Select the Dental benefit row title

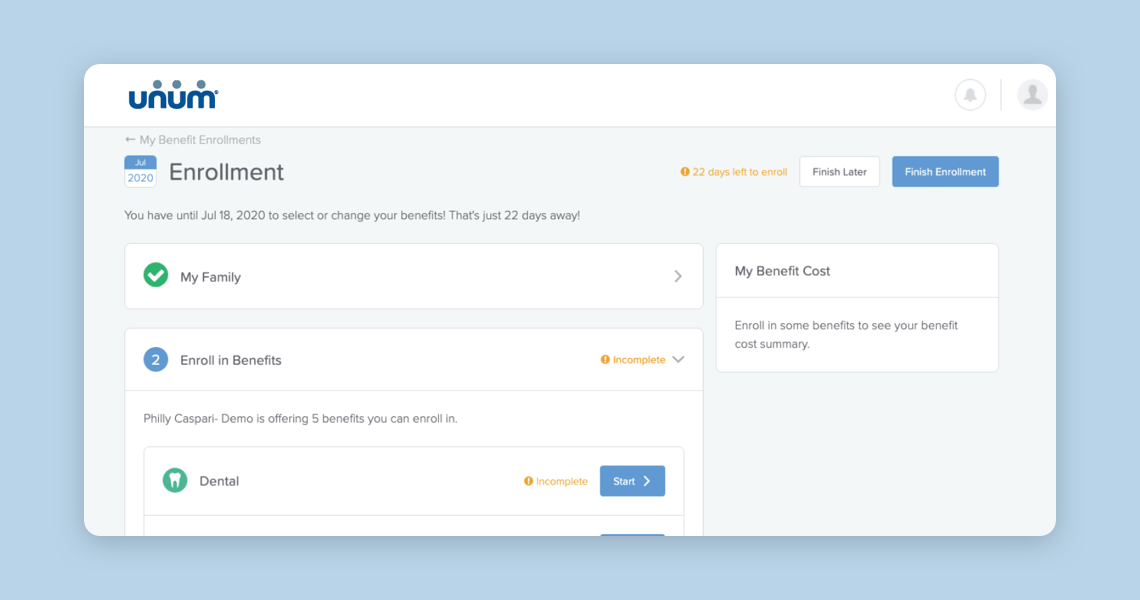coord(219,481)
